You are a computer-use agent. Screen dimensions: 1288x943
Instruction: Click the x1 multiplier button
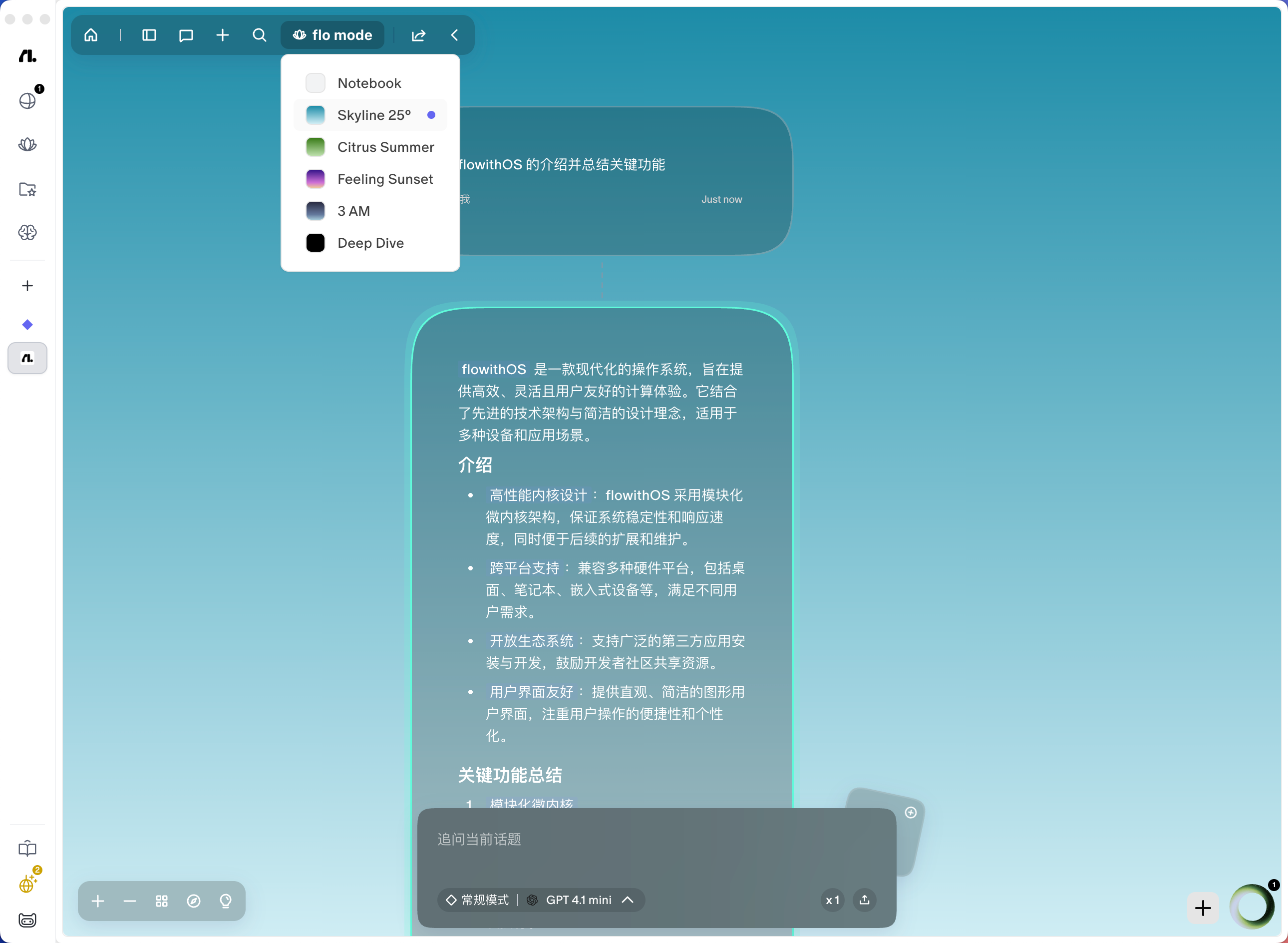pos(832,900)
